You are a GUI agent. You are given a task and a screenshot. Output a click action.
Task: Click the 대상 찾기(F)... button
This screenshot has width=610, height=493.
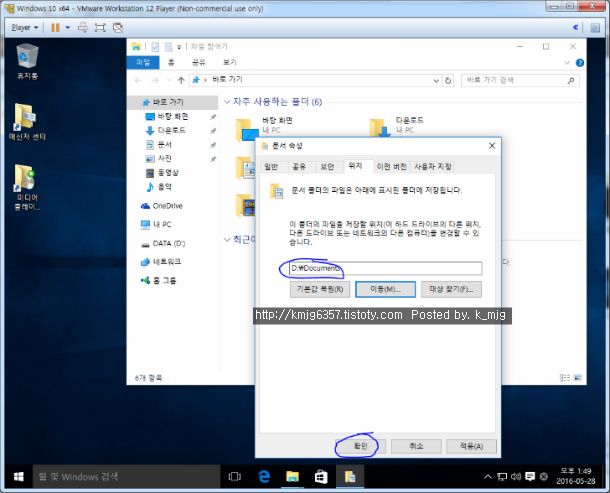(x=451, y=289)
